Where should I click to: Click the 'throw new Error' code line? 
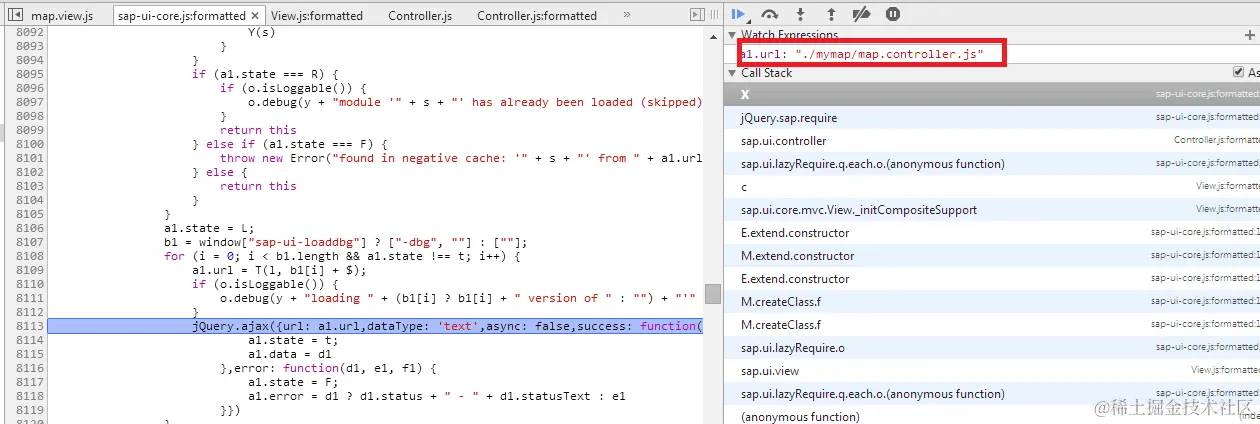point(460,158)
